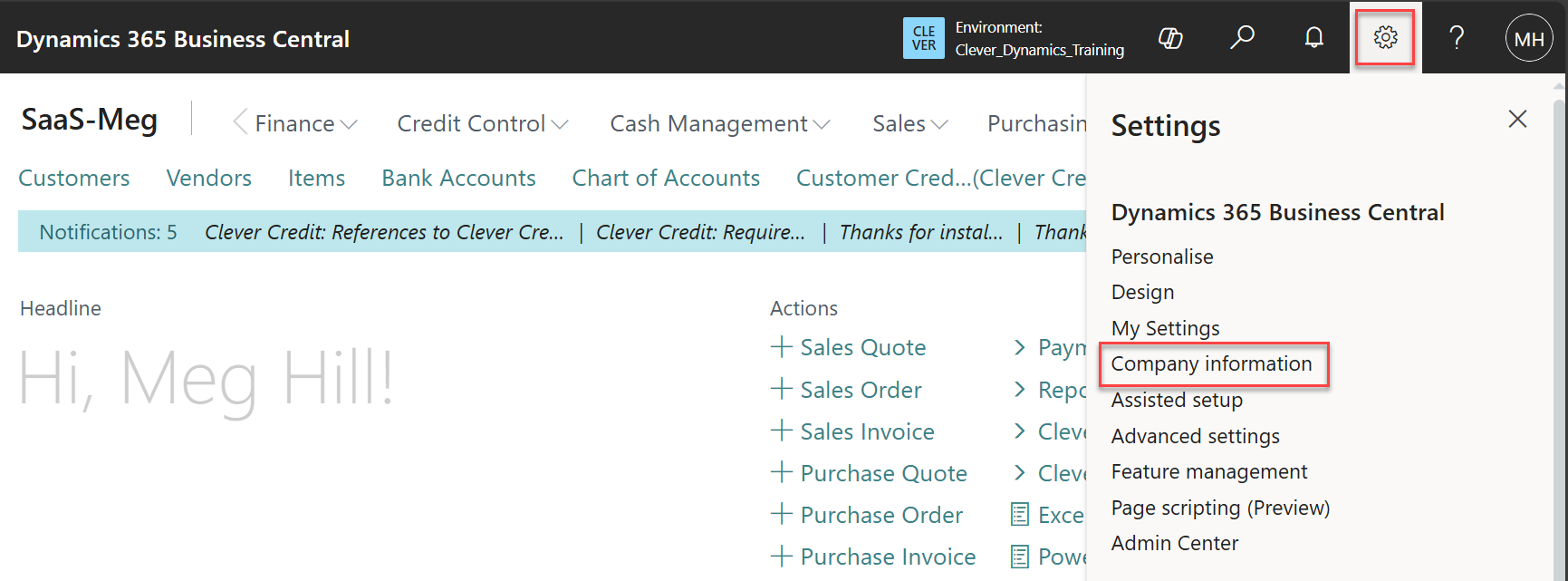Open notification 'Clever Credit: References to Clever Cre...'

(x=384, y=232)
